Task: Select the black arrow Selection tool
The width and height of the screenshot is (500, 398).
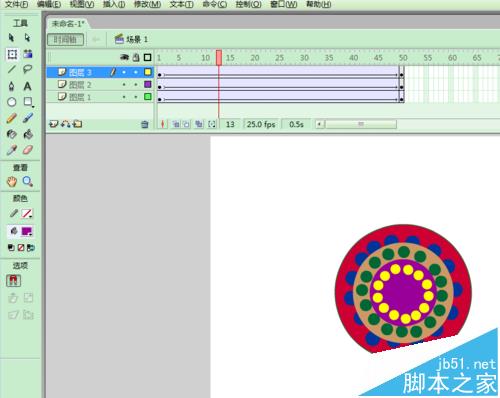Action: [11, 38]
